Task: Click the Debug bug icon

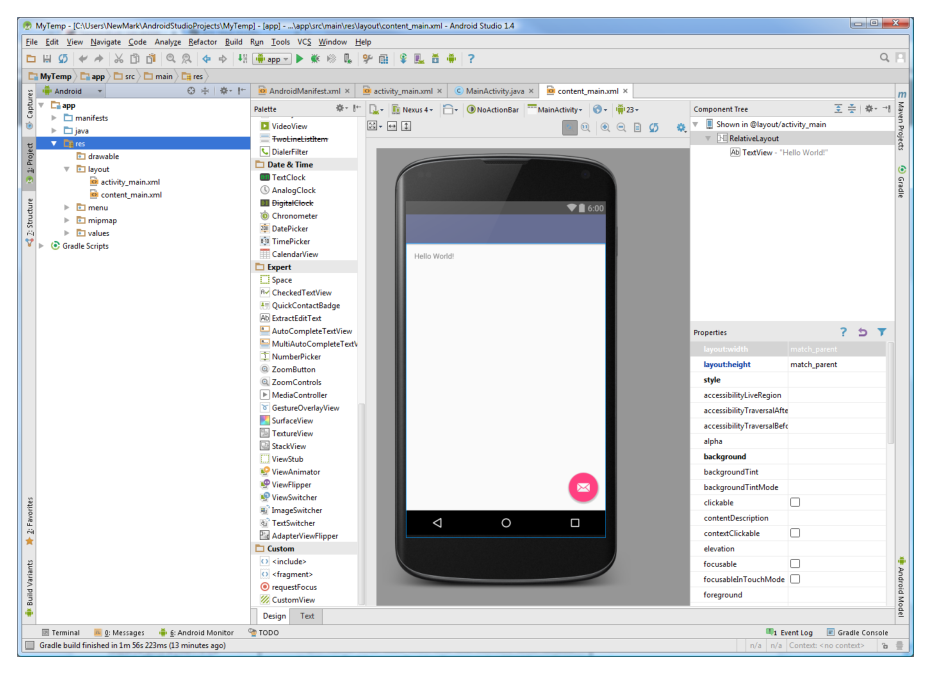Action: click(315, 59)
